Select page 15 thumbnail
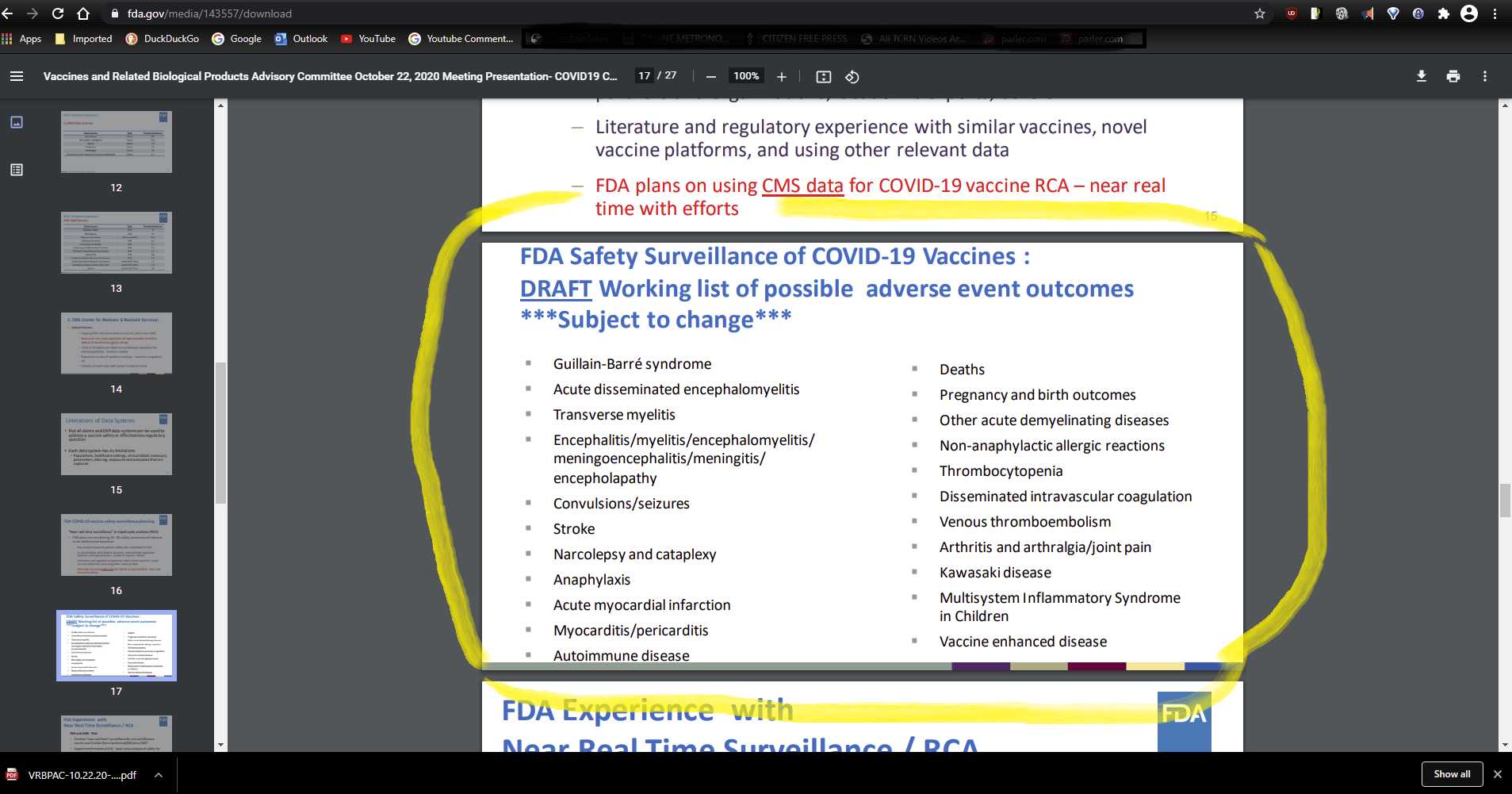This screenshot has width=1512, height=794. [117, 444]
